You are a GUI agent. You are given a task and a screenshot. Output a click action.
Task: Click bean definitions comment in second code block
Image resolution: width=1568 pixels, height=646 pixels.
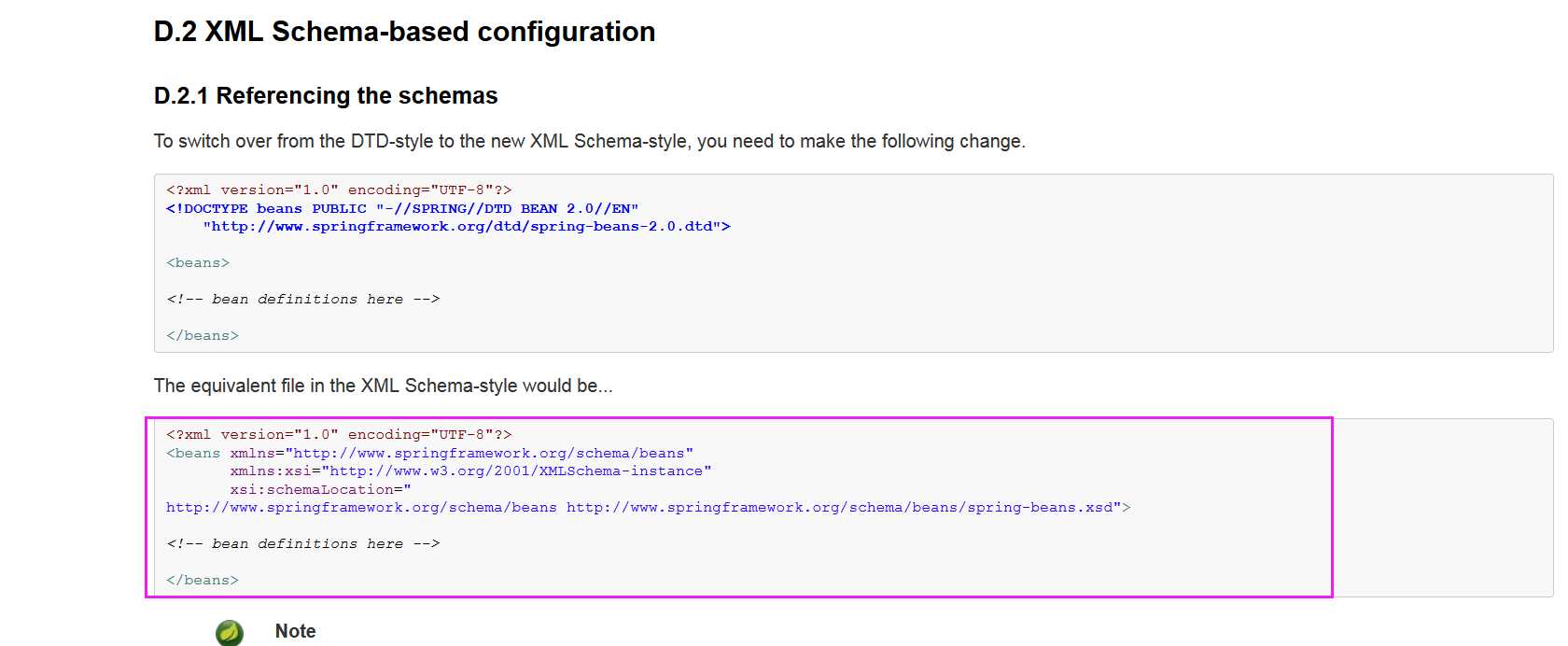coord(302,543)
